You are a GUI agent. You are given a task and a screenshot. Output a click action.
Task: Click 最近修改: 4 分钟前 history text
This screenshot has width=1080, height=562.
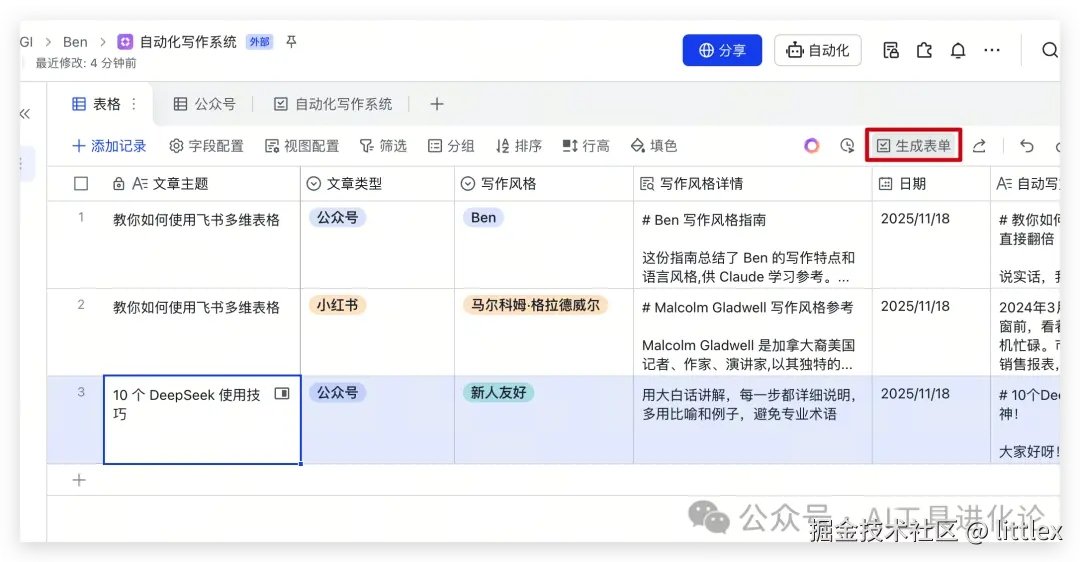(86, 63)
